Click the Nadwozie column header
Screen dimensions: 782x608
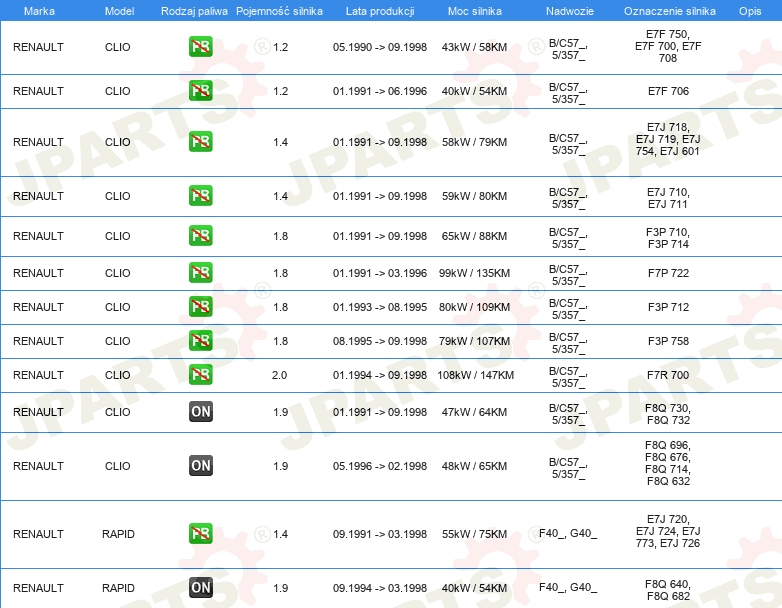(x=570, y=11)
